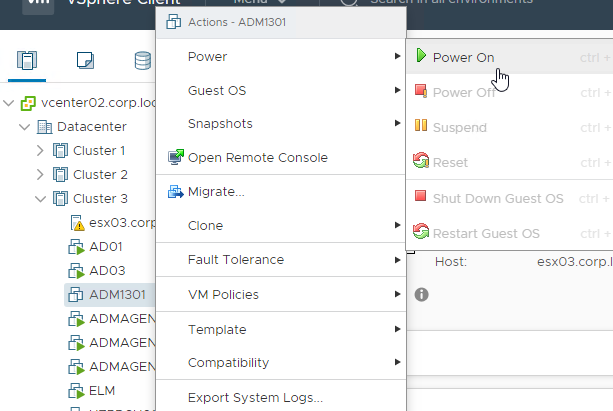Open the VM Policies menu entry
The height and width of the screenshot is (411, 613).
[281, 294]
